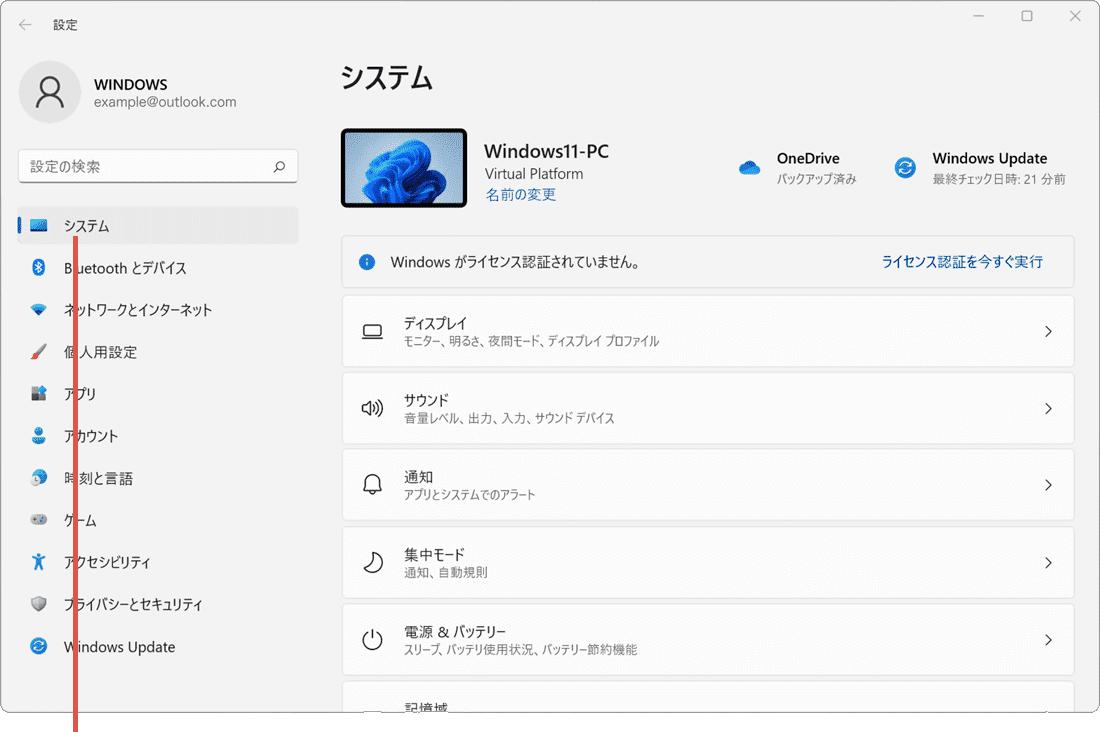Select the 通知 bell icon
Screen dimensions: 1100x732
coord(373,485)
